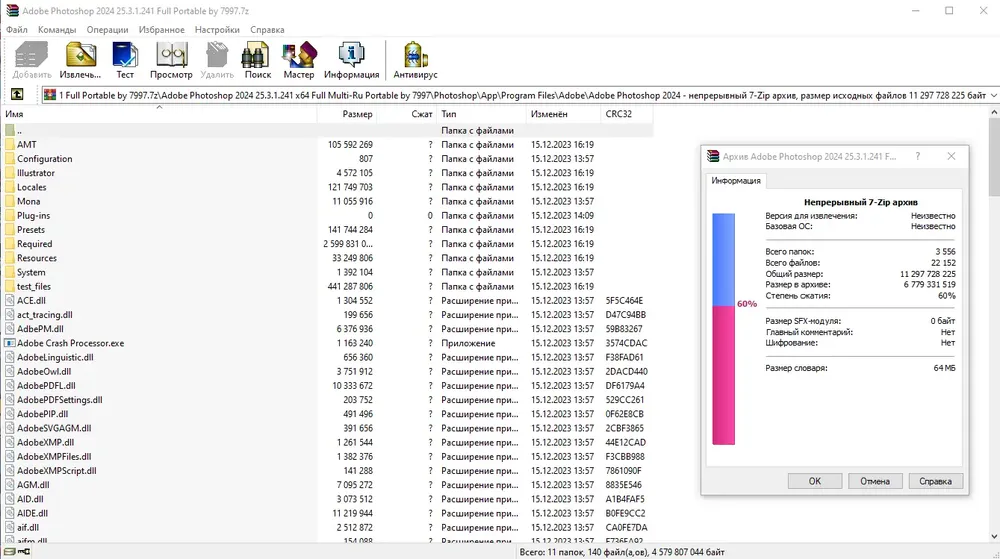Click the Delete (Удалить) toolbar icon
This screenshot has width=1000, height=559.
217,61
